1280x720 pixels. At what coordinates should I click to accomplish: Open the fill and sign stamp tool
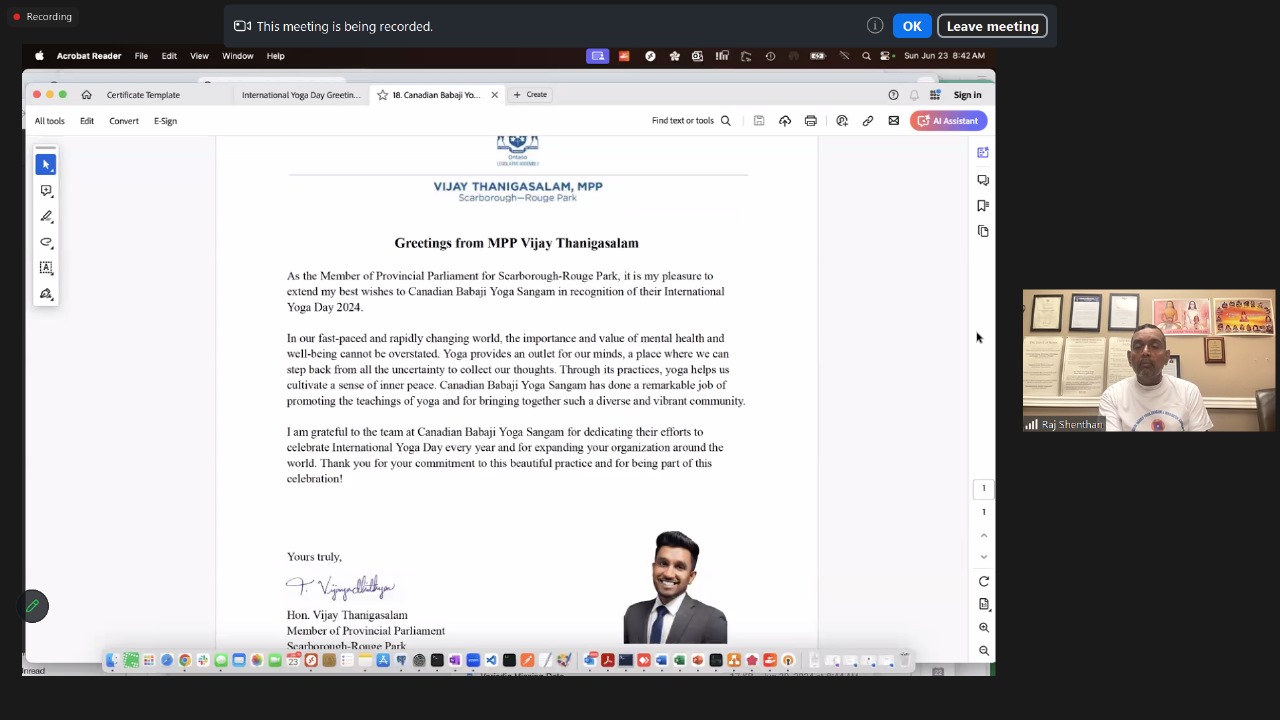point(46,294)
